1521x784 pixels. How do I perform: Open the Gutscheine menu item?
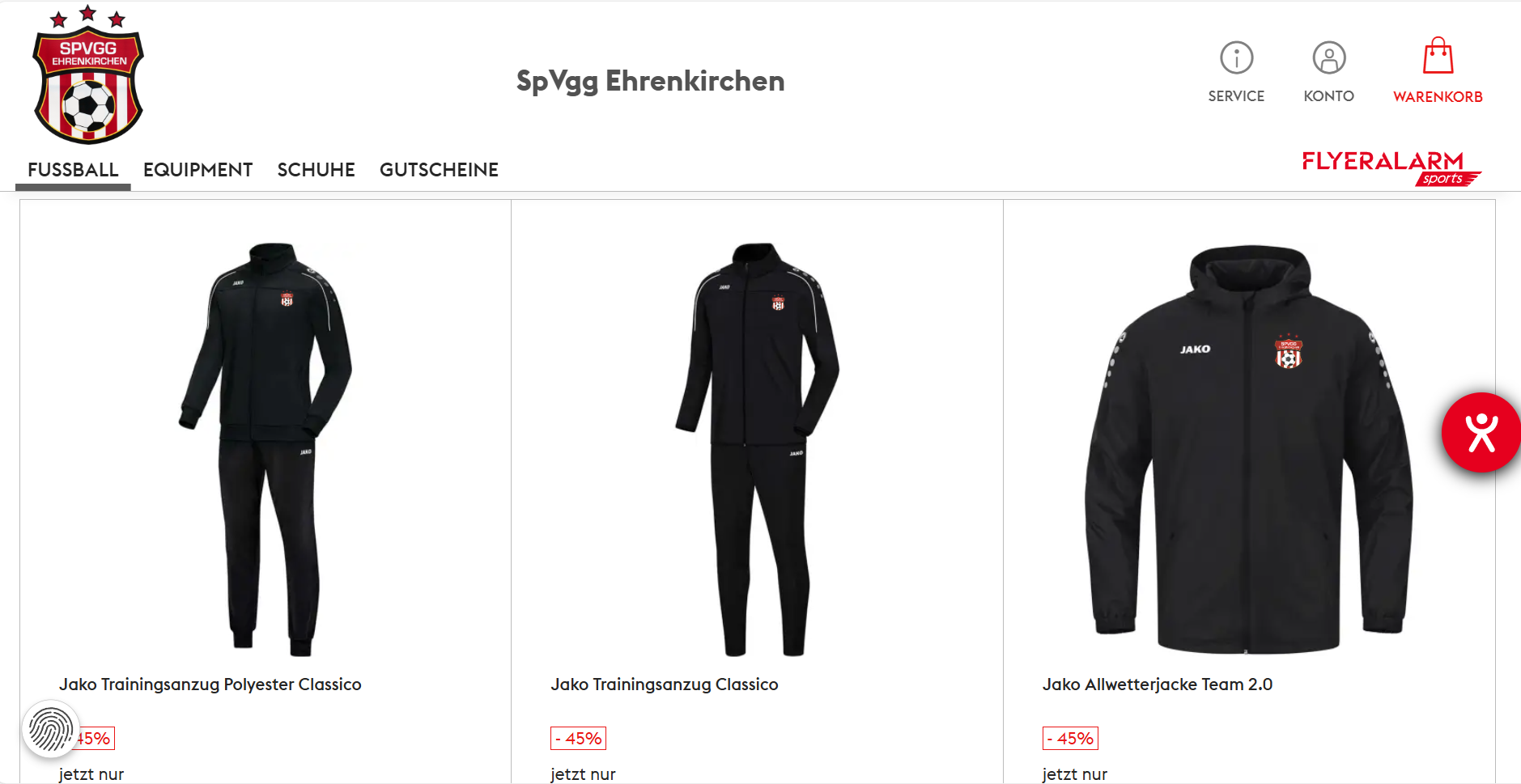point(439,170)
